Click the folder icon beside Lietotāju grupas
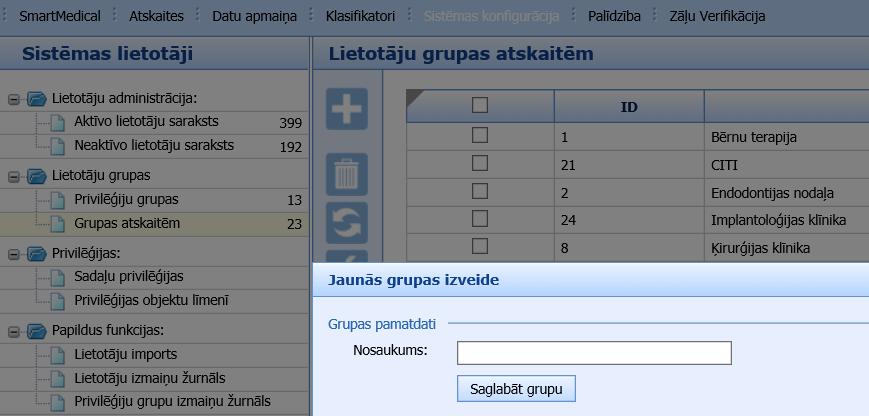Image resolution: width=869 pixels, height=416 pixels. tap(37, 175)
